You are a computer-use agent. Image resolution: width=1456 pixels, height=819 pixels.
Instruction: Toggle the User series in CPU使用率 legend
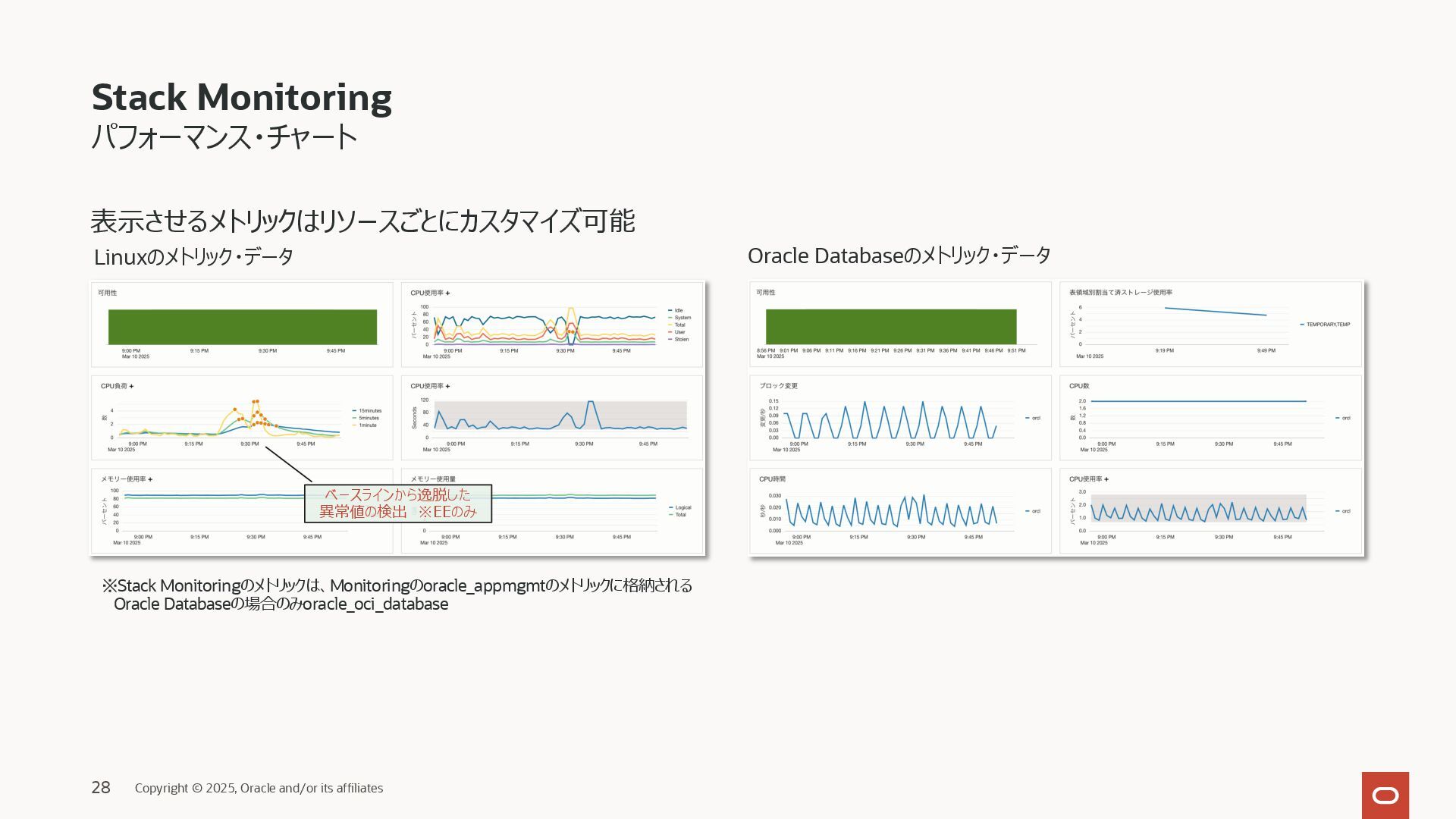pyautogui.click(x=676, y=332)
